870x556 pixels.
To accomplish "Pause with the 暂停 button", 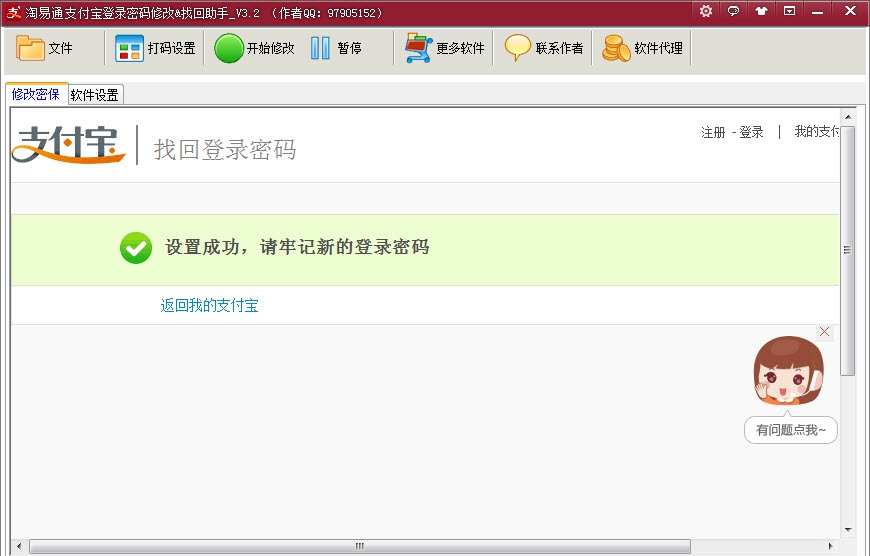I will click(x=336, y=48).
